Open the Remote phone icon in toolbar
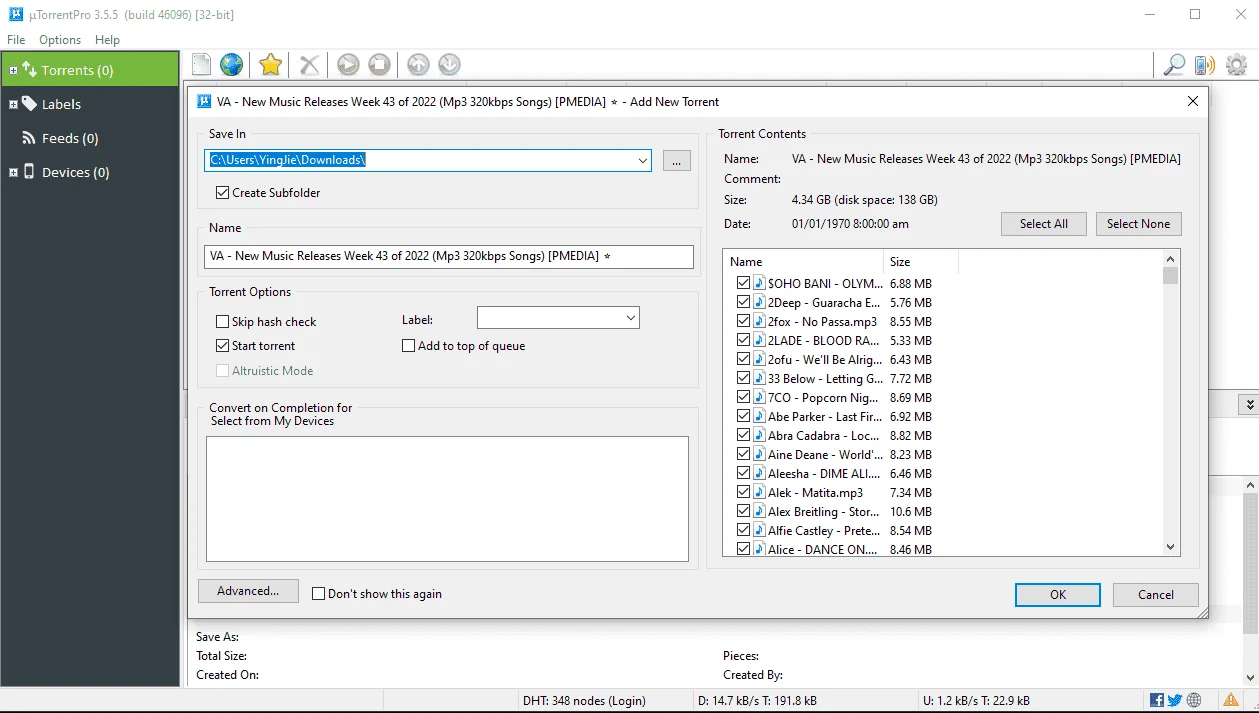 pos(1205,65)
